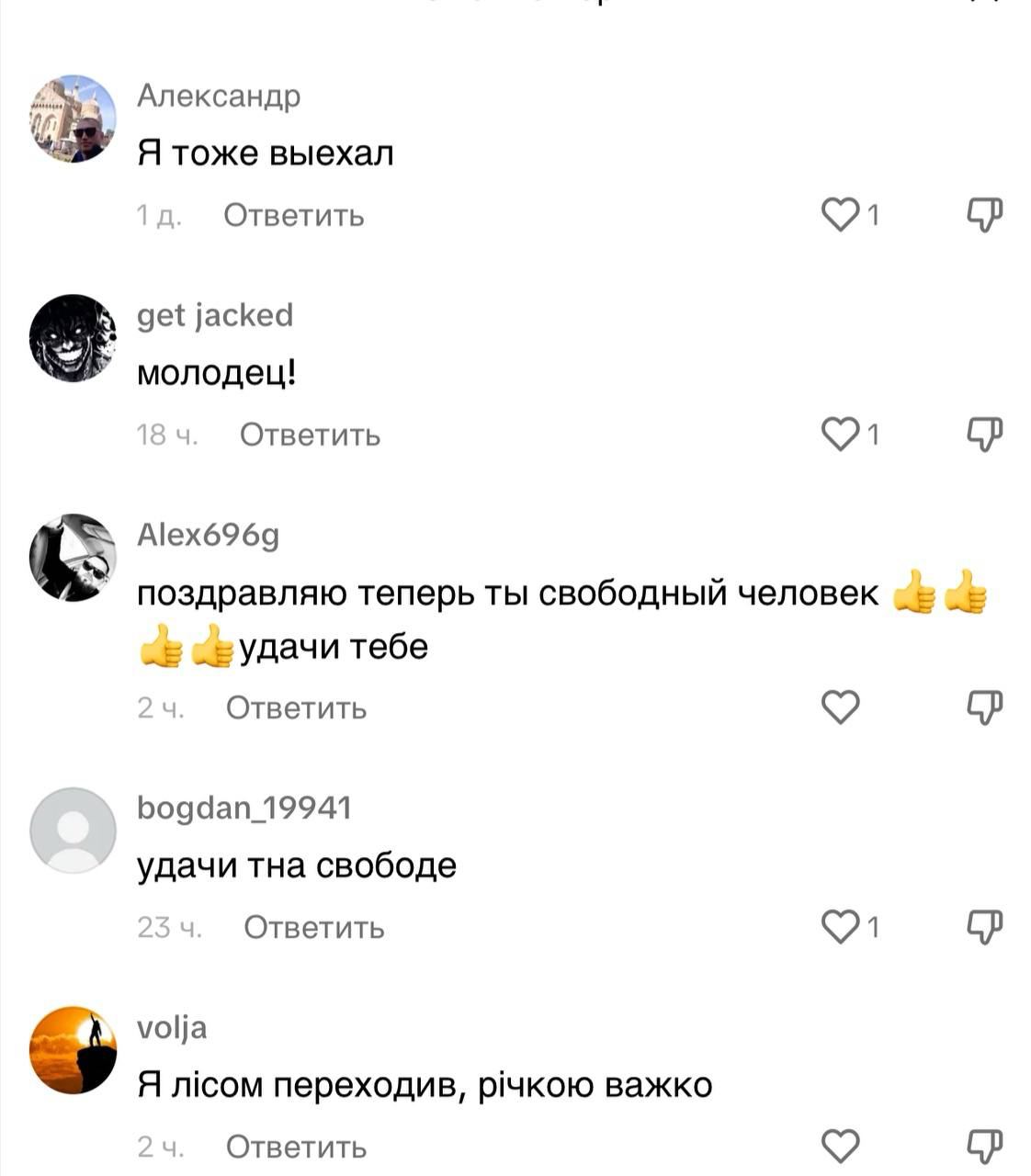
Task: Like Александр's comment with the heart
Action: tap(839, 215)
